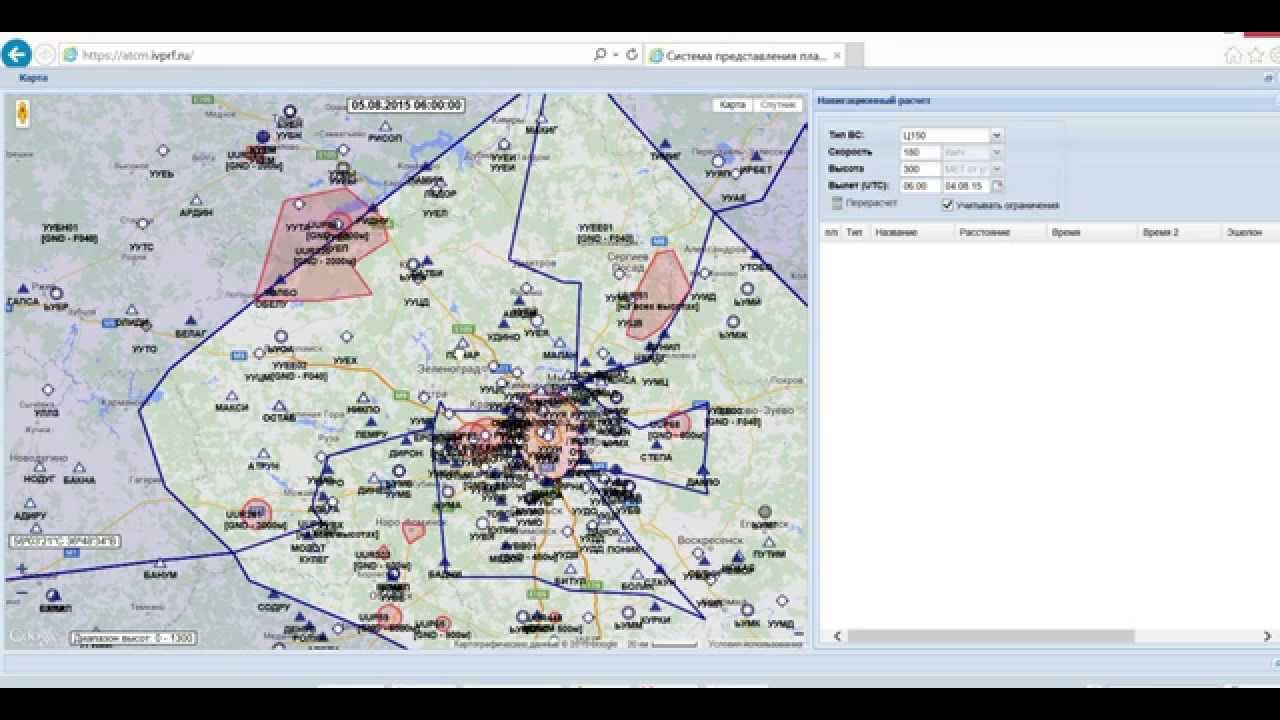Select the АРДИН waypoint triangle

coord(196,200)
